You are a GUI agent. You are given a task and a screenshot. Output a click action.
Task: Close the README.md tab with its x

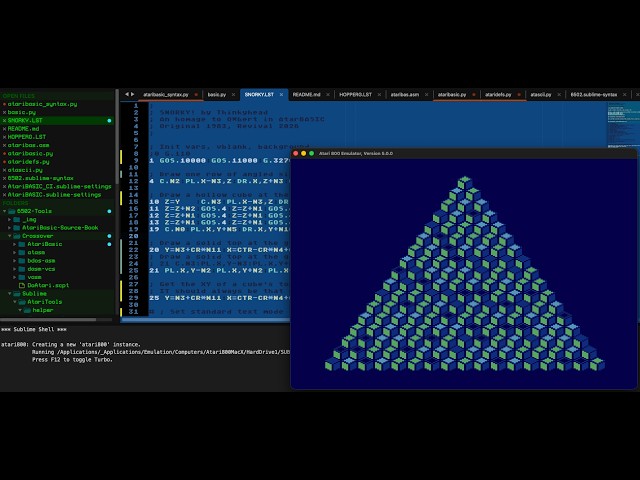point(328,95)
